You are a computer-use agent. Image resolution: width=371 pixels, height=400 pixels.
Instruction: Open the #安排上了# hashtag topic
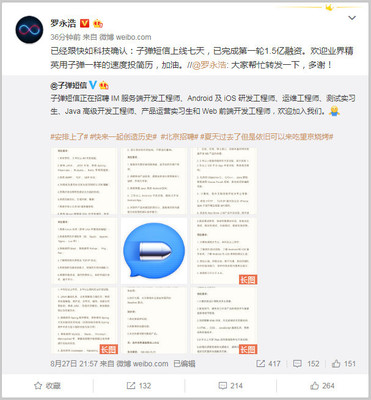coord(69,137)
